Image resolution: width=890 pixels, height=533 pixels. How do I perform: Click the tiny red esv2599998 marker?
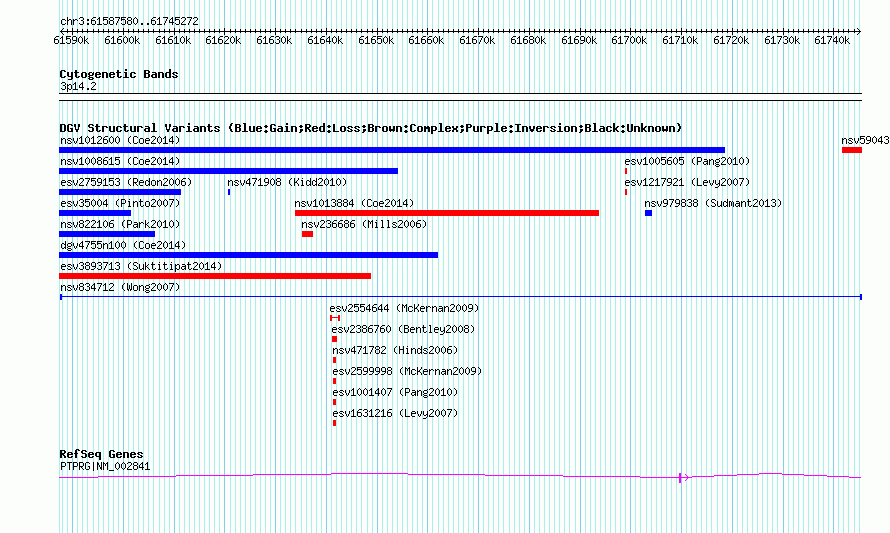coord(334,381)
